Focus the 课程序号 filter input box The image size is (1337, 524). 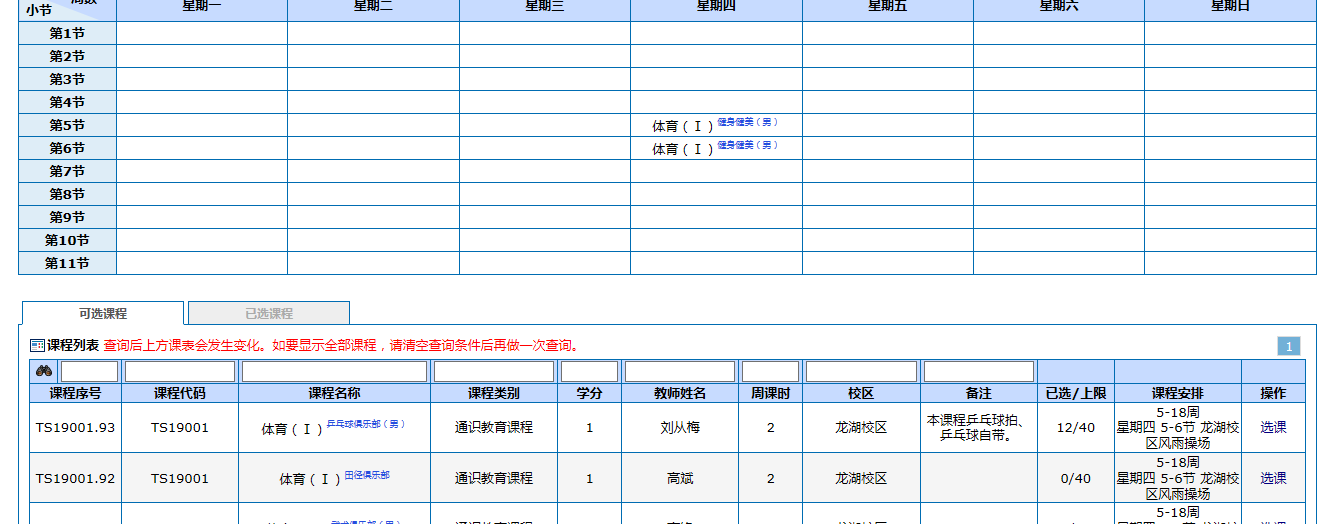(90, 371)
